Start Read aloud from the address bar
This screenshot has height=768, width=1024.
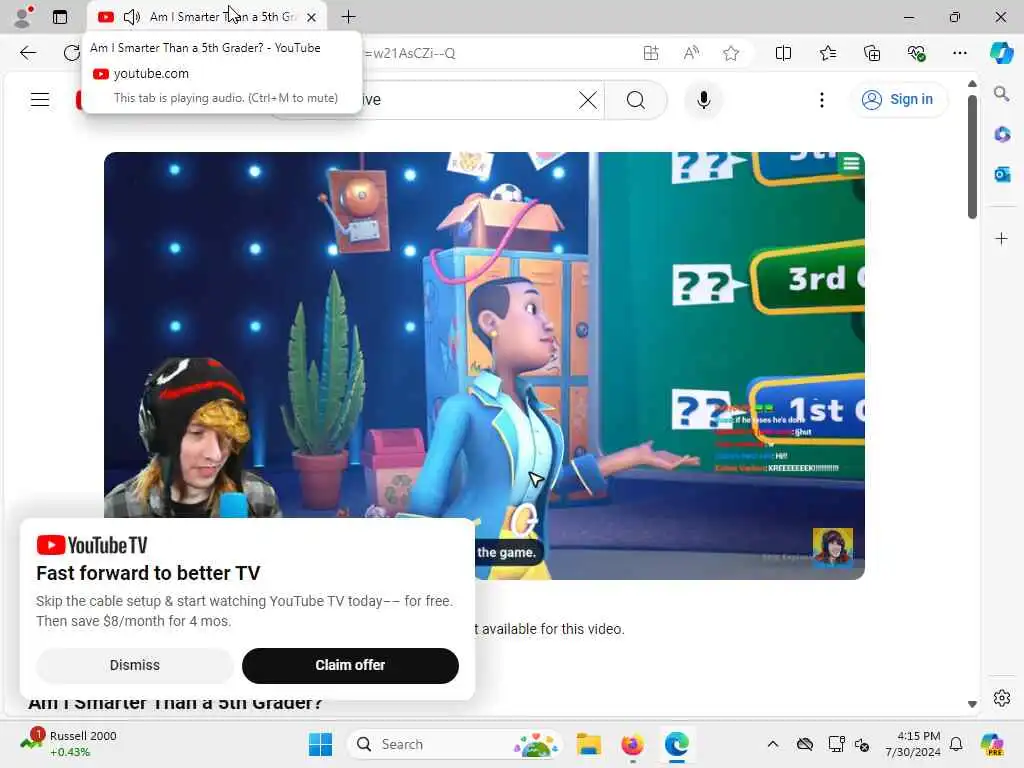point(691,53)
